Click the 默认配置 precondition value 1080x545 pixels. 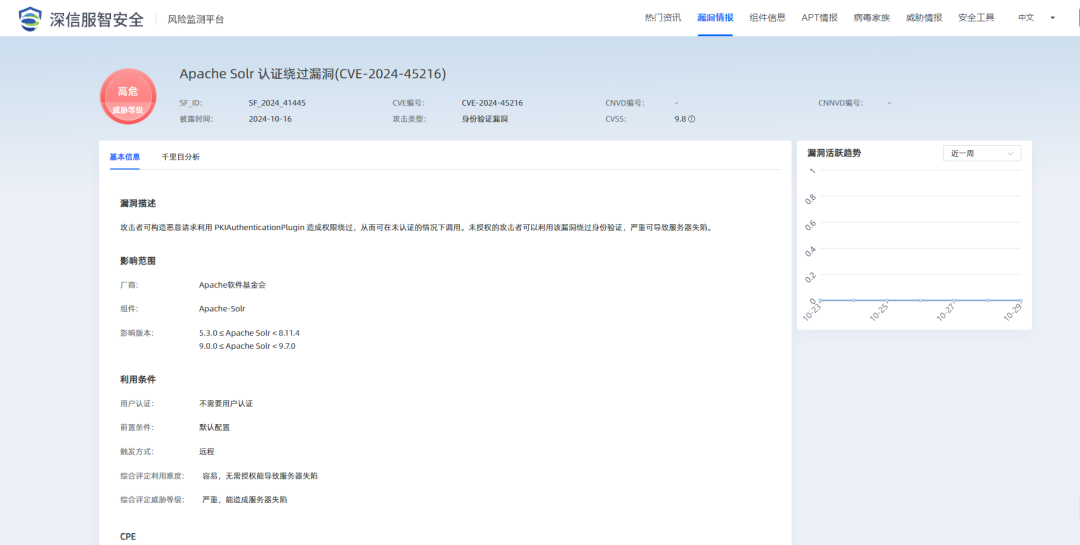click(x=214, y=427)
